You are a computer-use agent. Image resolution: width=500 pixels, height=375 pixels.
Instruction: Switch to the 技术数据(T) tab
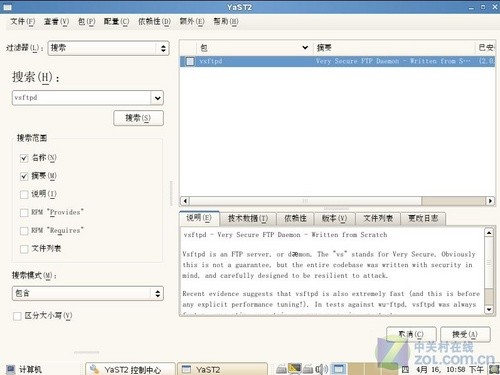[x=248, y=219]
